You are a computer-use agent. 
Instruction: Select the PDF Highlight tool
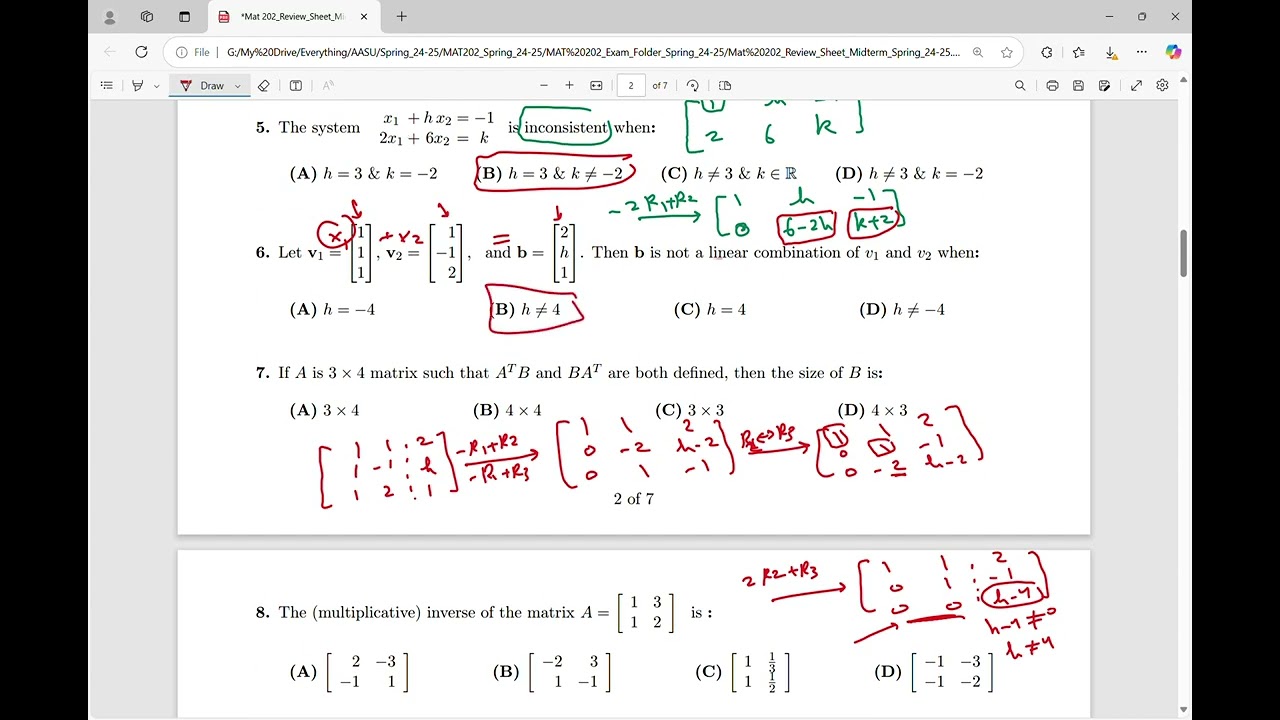pos(138,86)
